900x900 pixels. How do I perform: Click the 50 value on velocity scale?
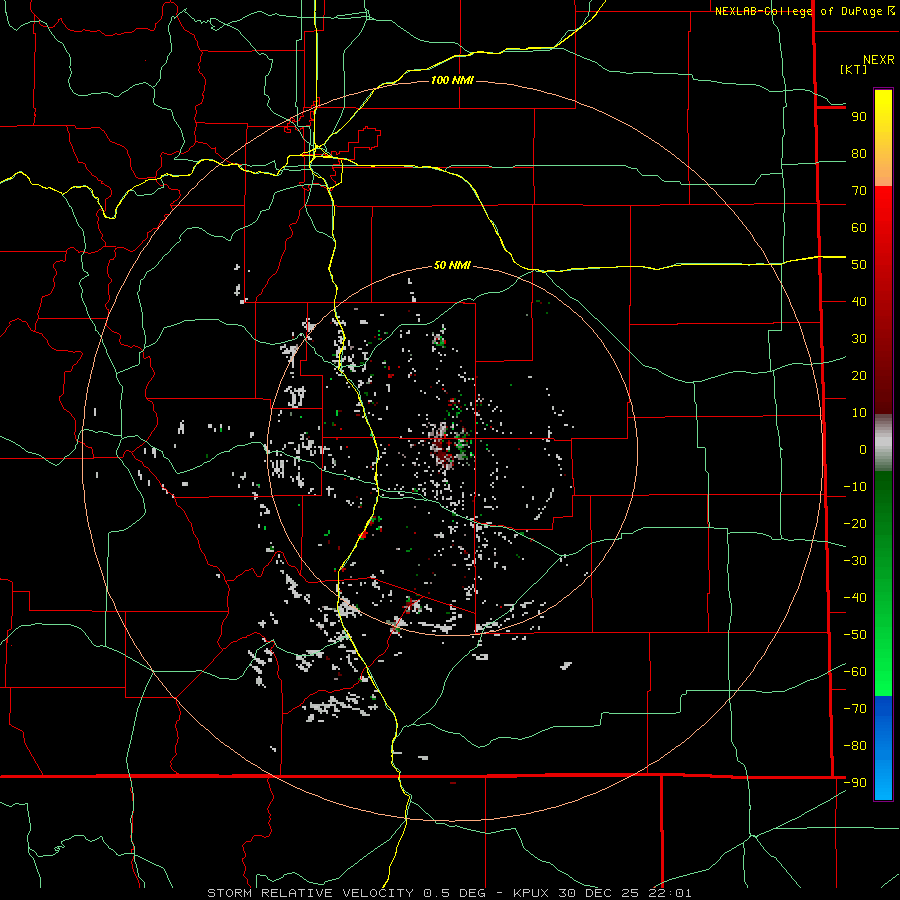(859, 265)
